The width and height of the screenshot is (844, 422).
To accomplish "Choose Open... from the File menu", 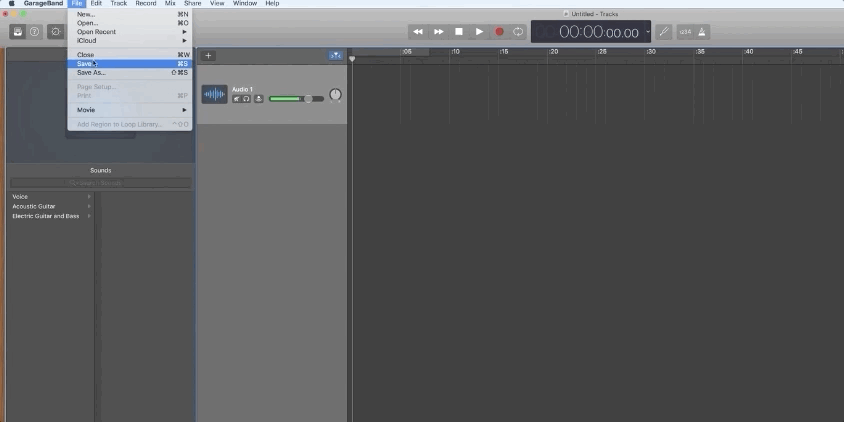I will 130,23.
